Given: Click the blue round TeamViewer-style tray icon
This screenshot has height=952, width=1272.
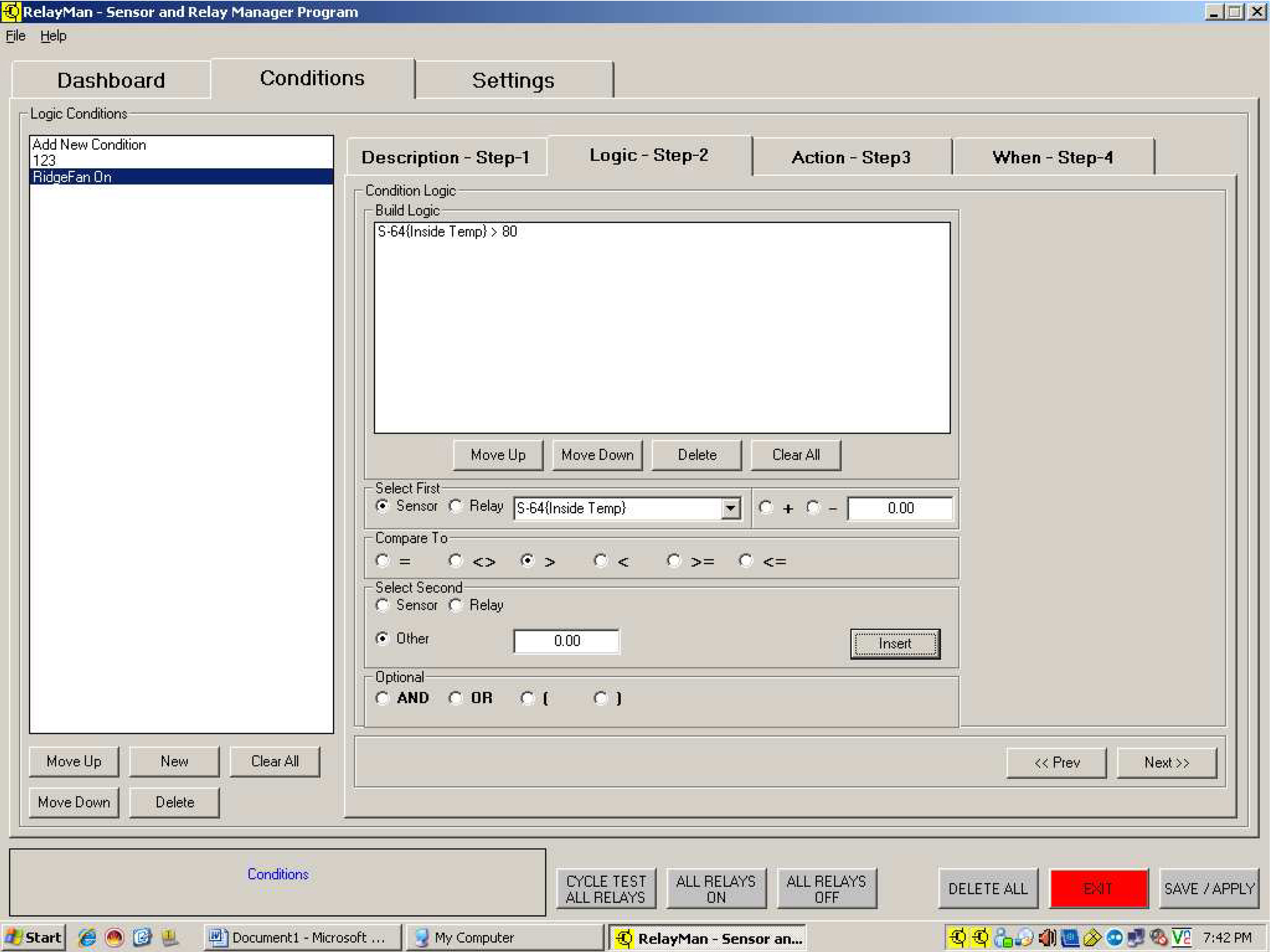Looking at the screenshot, I should tap(1114, 938).
